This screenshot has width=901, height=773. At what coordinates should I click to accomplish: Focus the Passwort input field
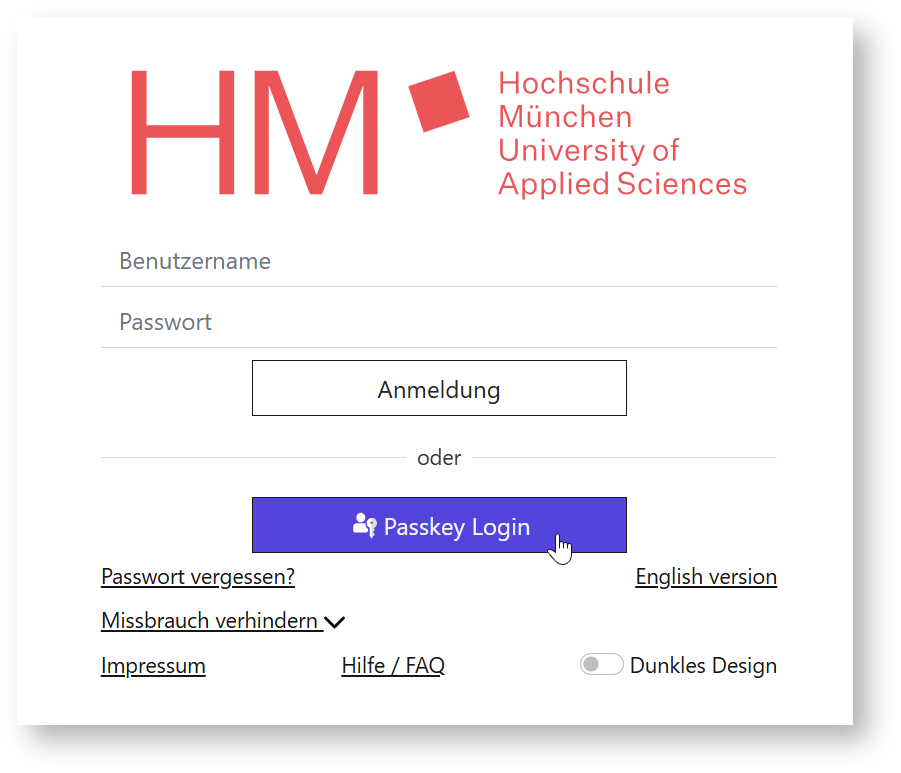pyautogui.click(x=439, y=323)
